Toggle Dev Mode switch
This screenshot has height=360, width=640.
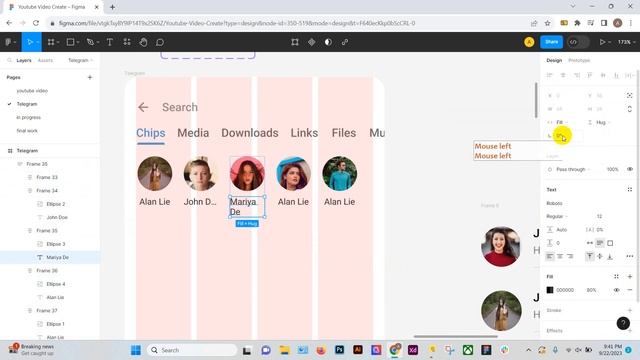[x=578, y=42]
